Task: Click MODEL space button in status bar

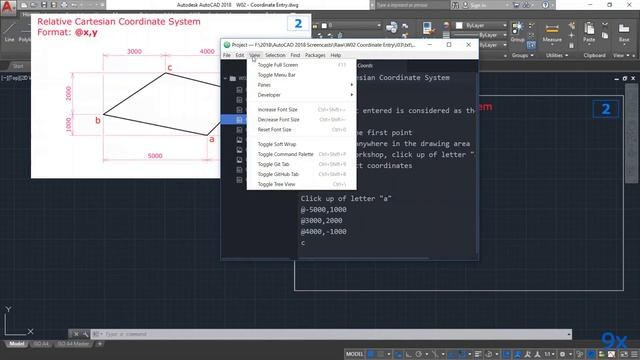Action: coord(354,354)
